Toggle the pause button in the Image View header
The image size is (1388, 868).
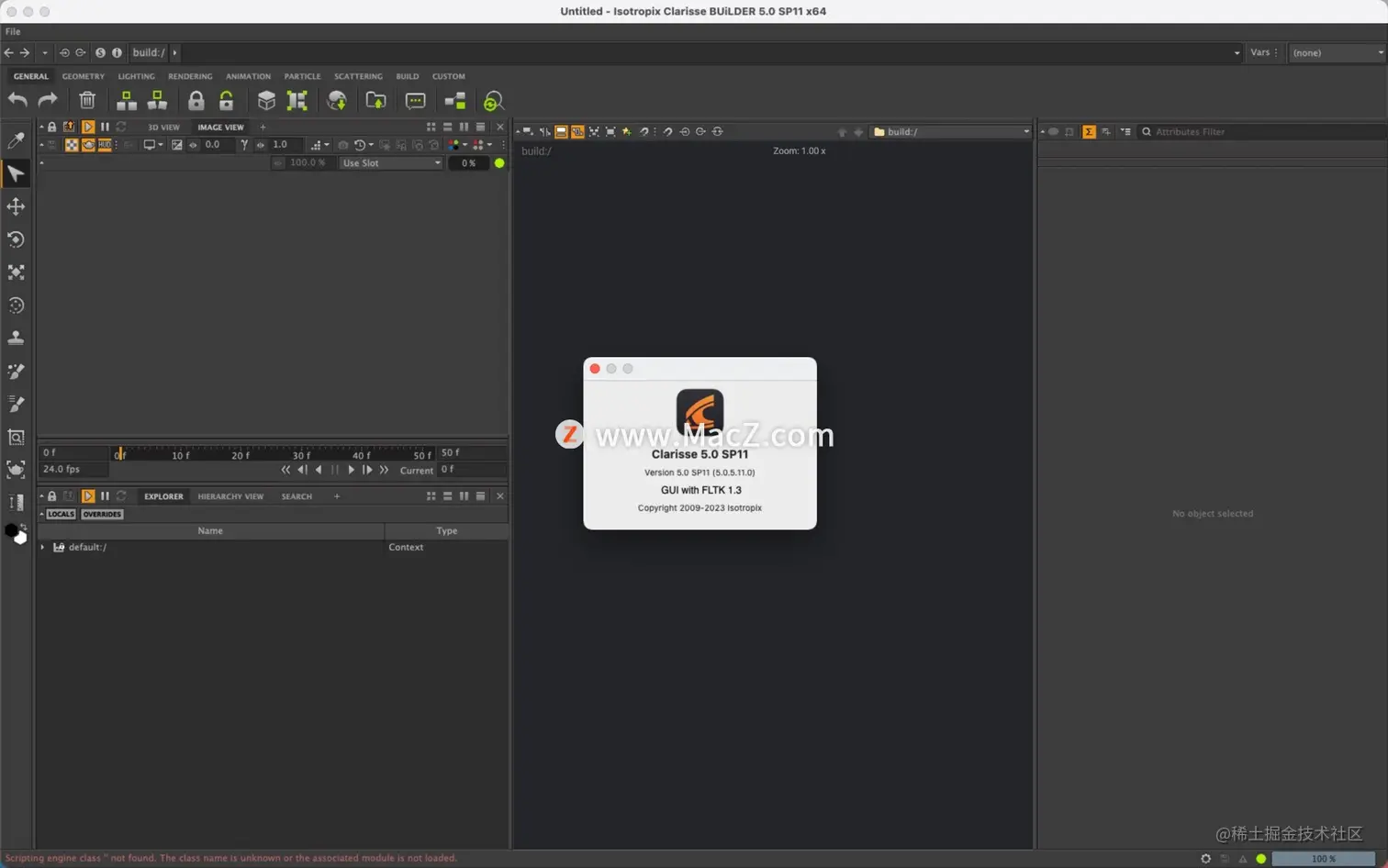[x=105, y=127]
